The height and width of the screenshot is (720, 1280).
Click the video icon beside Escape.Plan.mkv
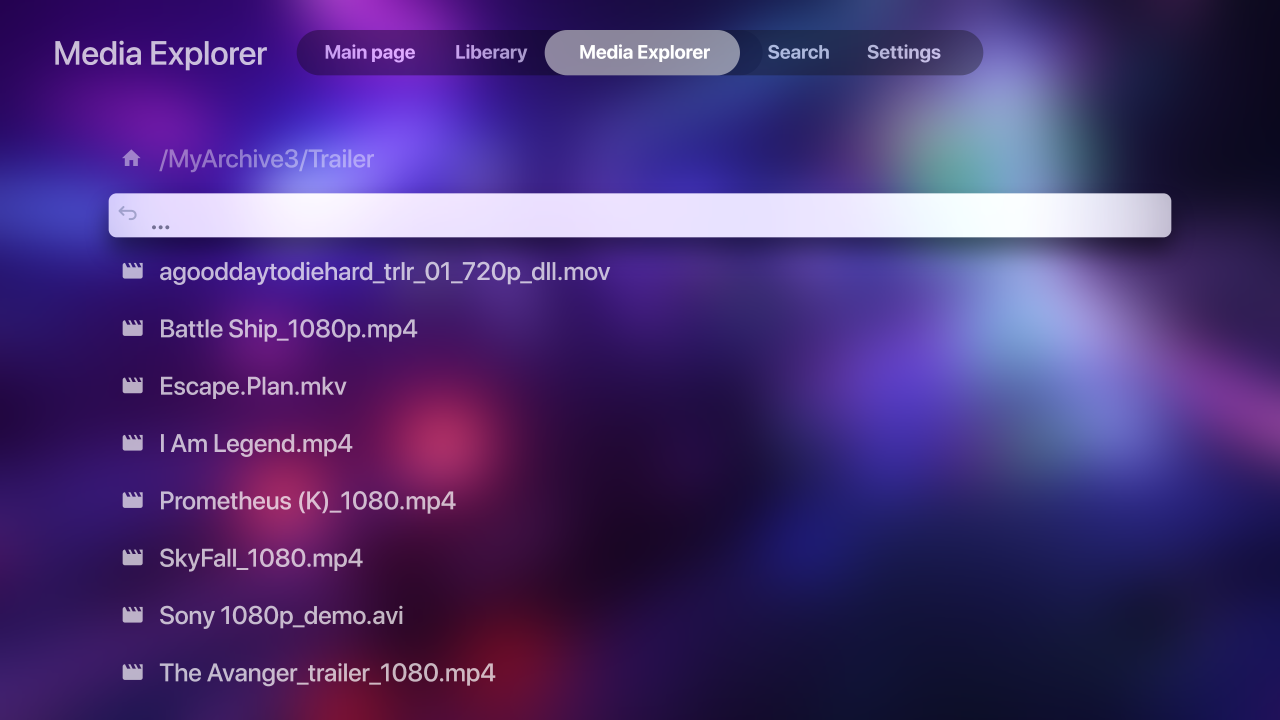[132, 385]
